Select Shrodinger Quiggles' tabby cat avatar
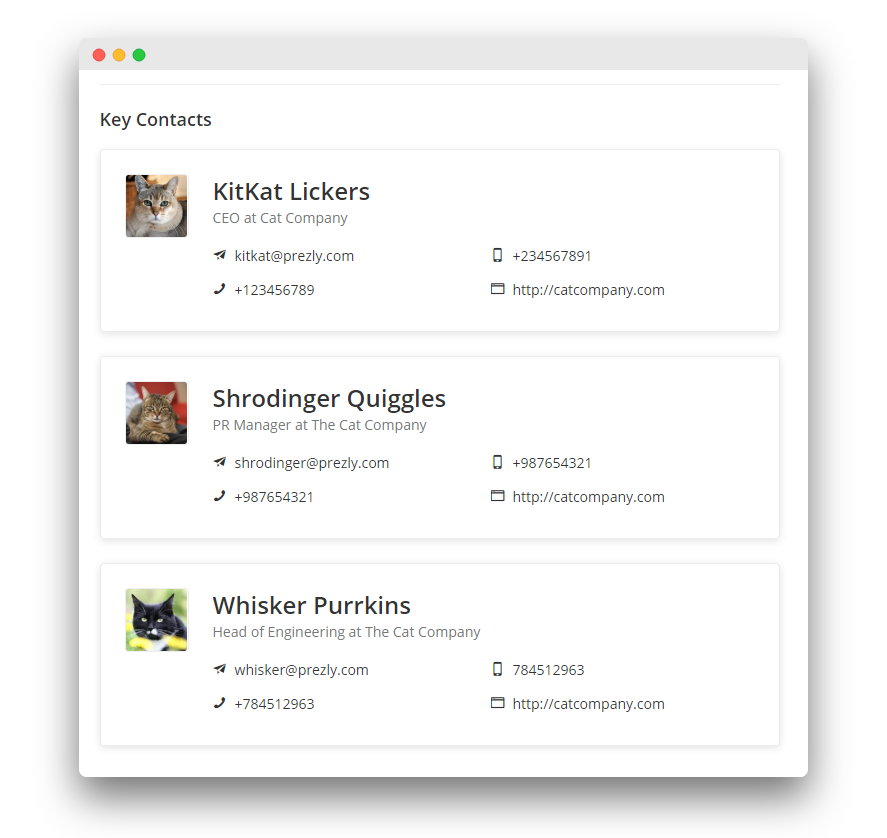Image resolution: width=887 pixels, height=838 pixels. [x=156, y=413]
